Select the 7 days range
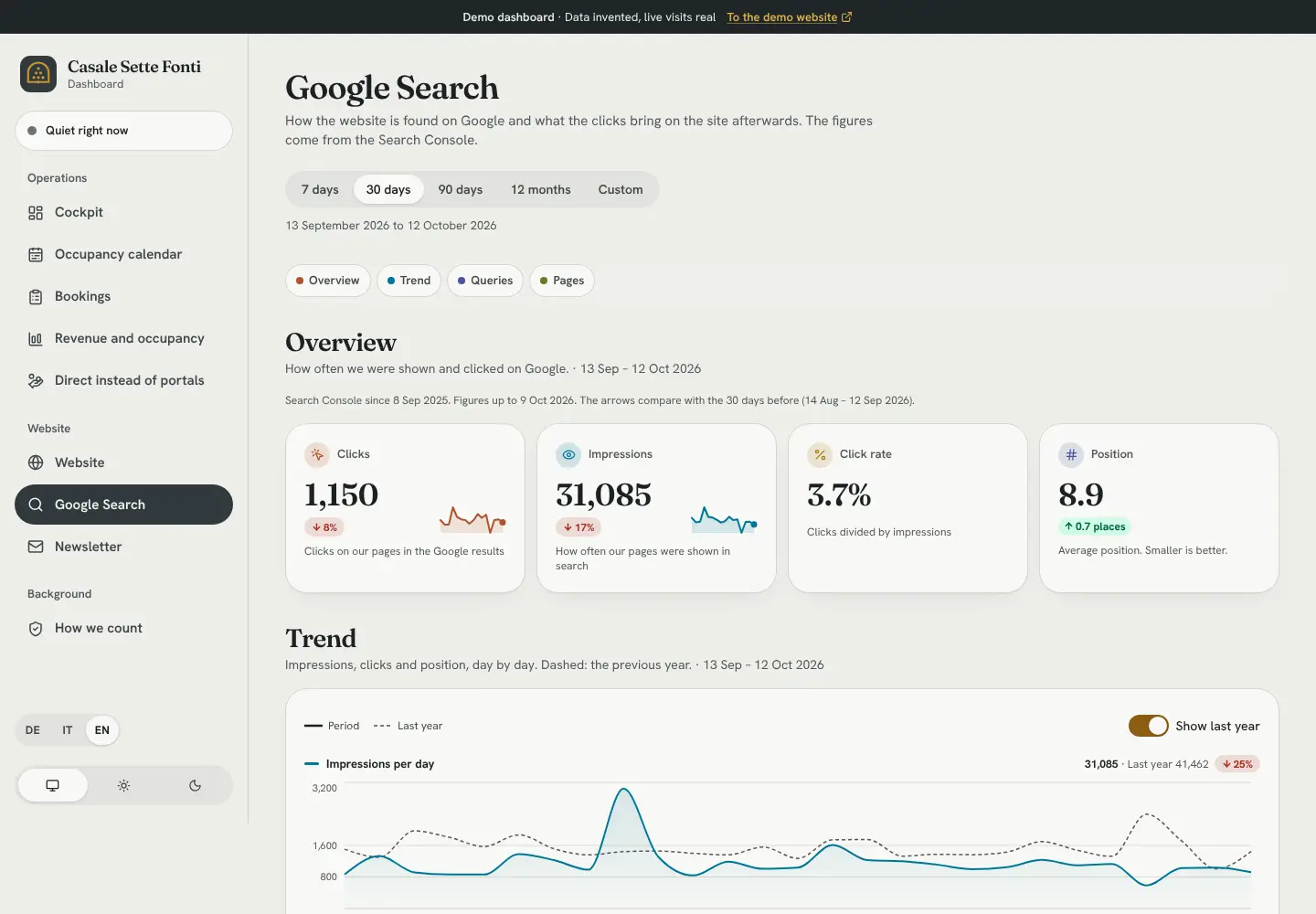 pyautogui.click(x=320, y=189)
